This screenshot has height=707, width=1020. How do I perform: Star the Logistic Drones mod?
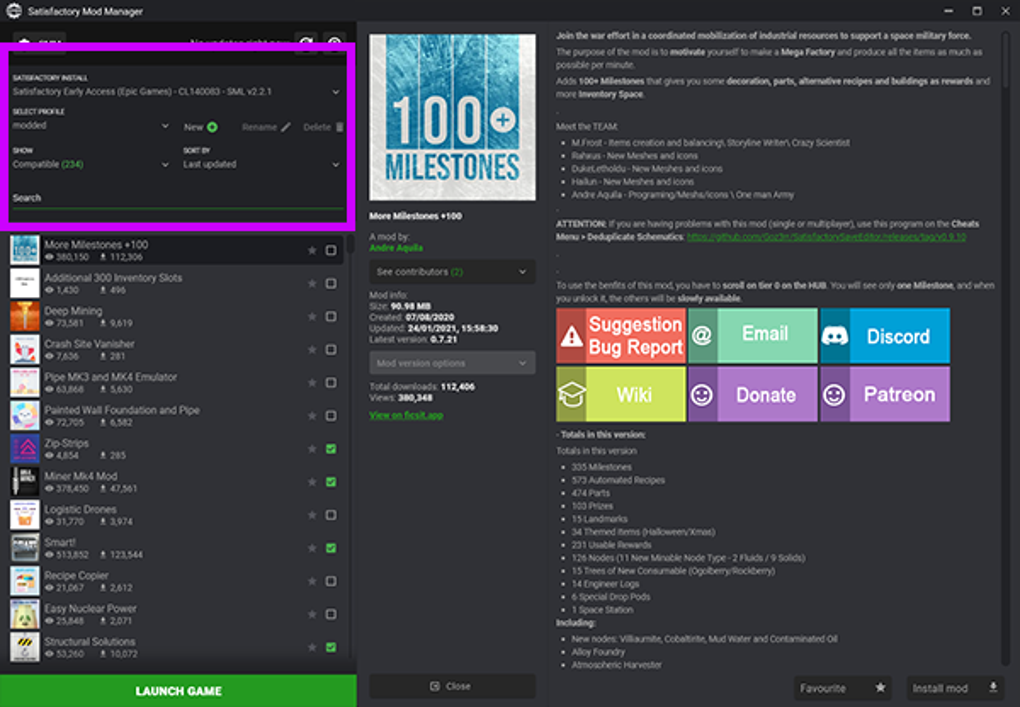[x=312, y=515]
